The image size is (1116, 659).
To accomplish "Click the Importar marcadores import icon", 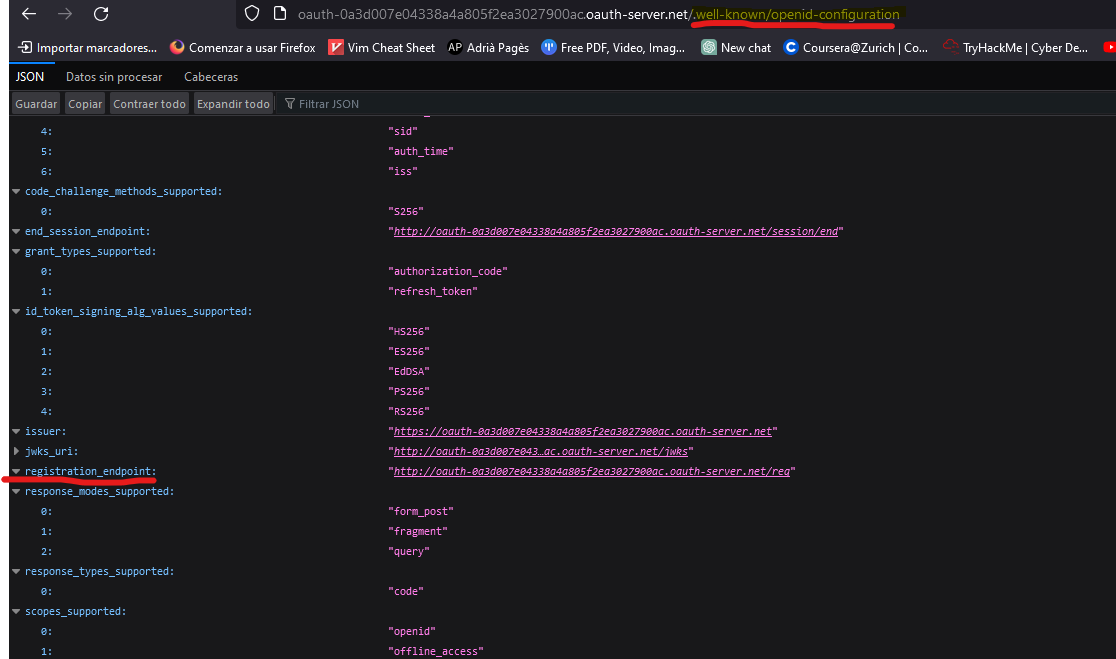I will pos(25,47).
